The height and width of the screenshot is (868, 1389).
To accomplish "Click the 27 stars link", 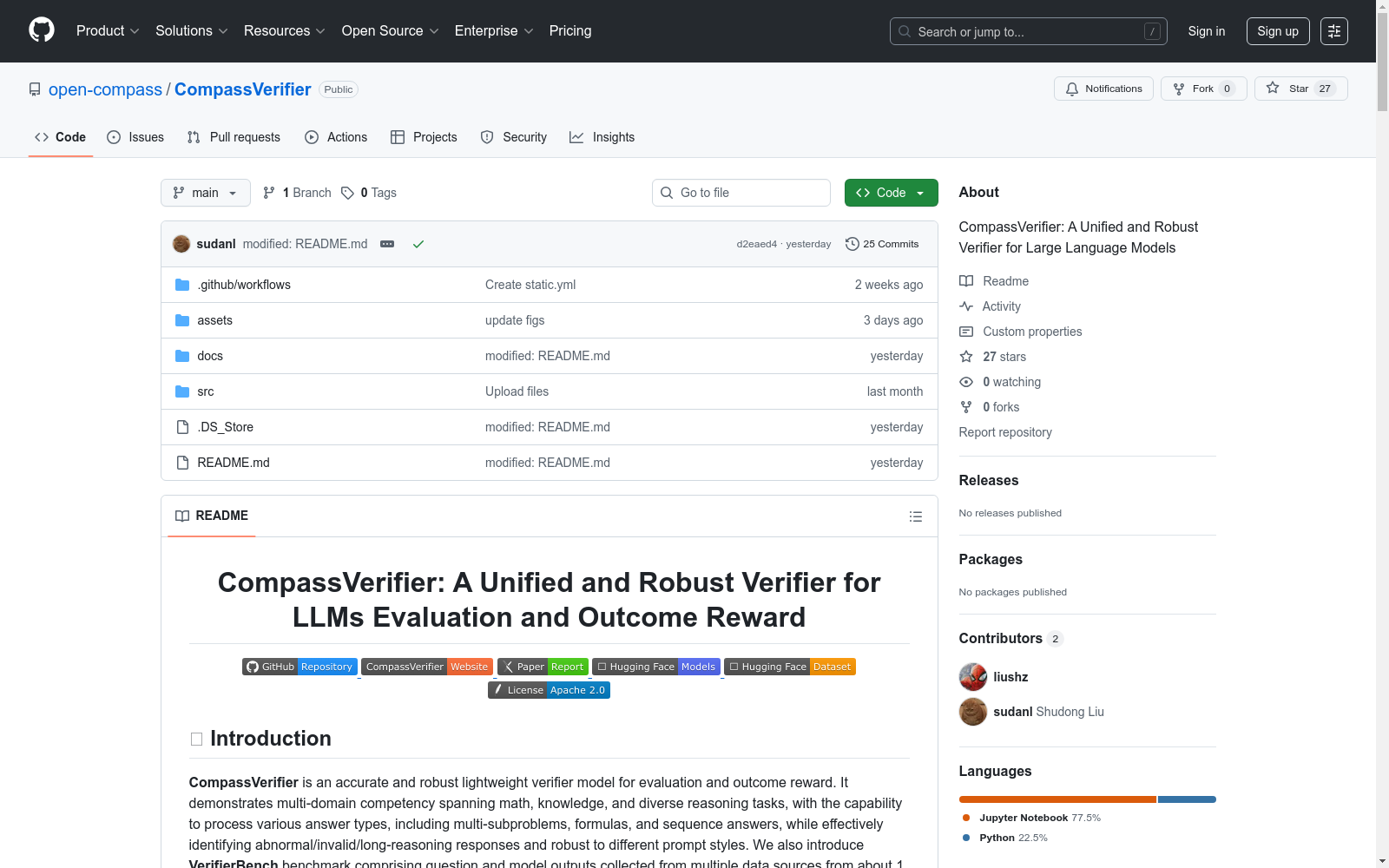I will pyautogui.click(x=993, y=357).
